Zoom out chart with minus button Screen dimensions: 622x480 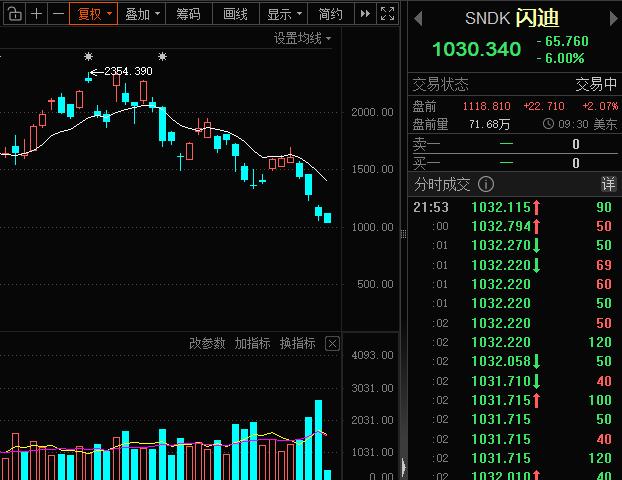coord(58,14)
